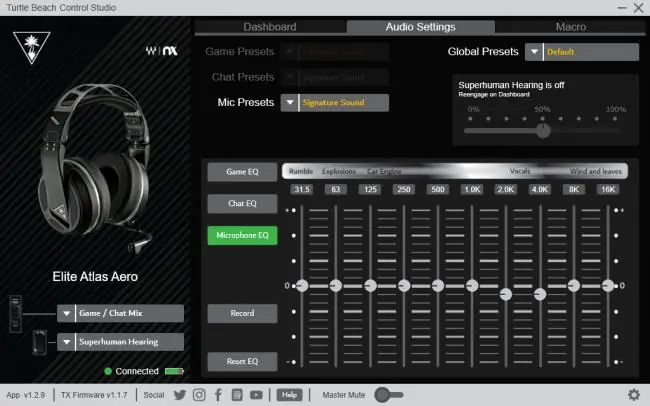Expand the Game / Chat Mix dropdown arrow
Viewport: 650px width, 406px height.
[x=66, y=313]
